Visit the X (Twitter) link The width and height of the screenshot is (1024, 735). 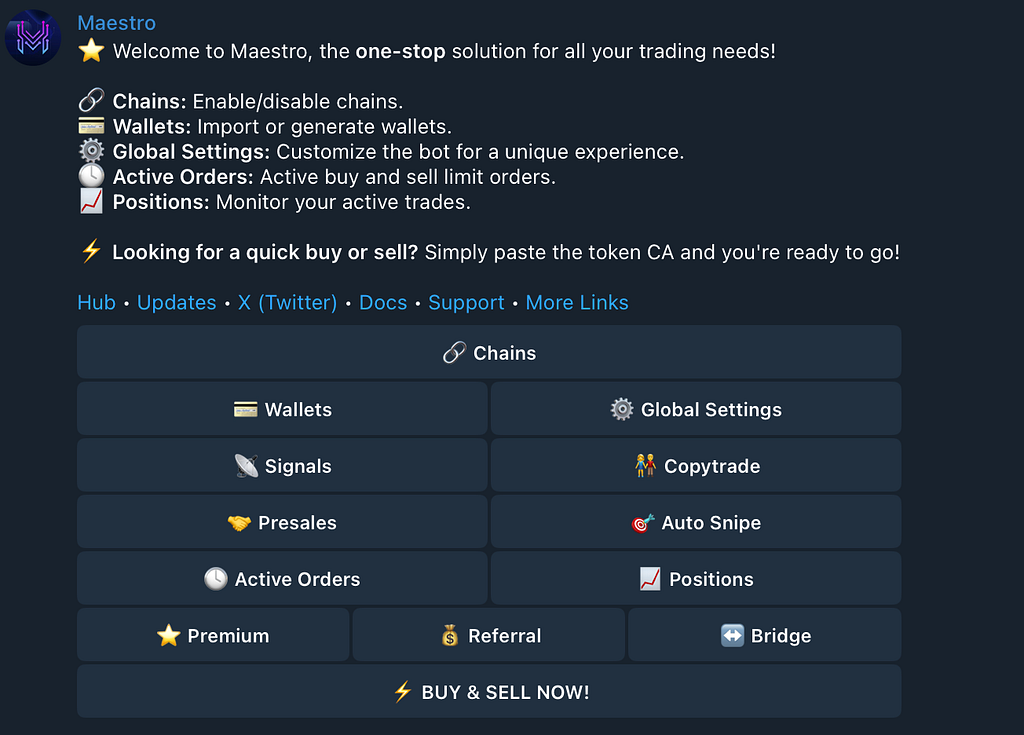click(287, 302)
